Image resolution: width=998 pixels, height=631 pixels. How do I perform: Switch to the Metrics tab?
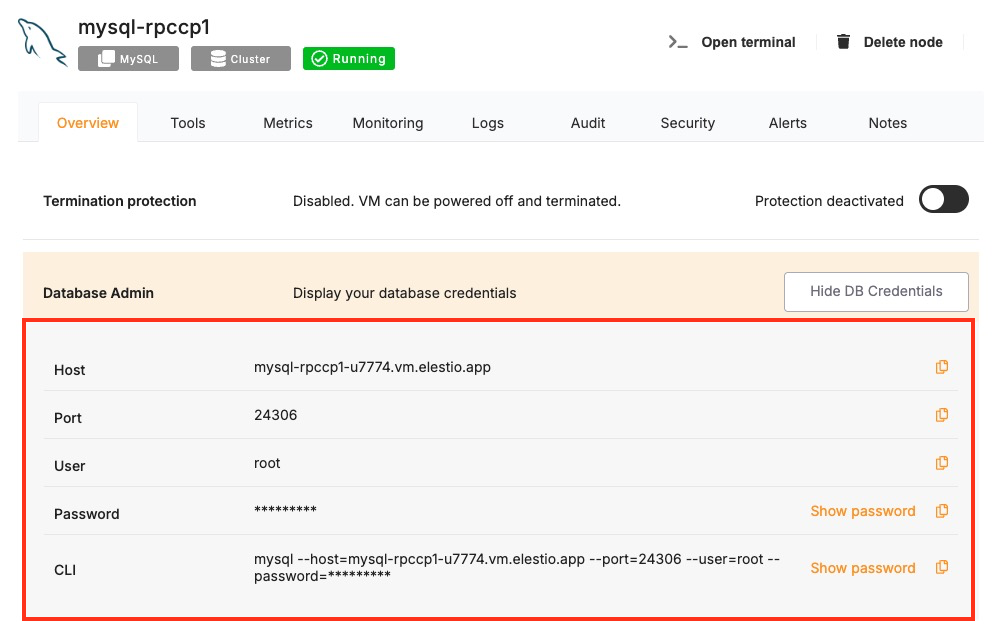(288, 123)
